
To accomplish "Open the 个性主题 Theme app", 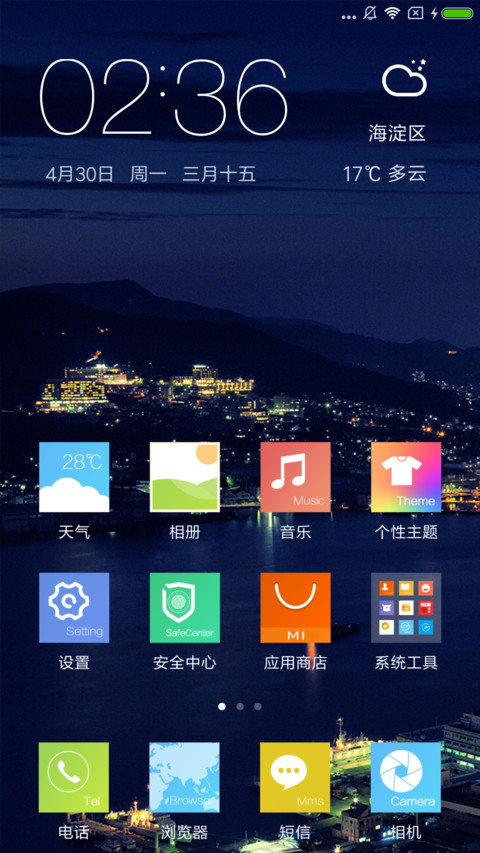I will click(406, 477).
